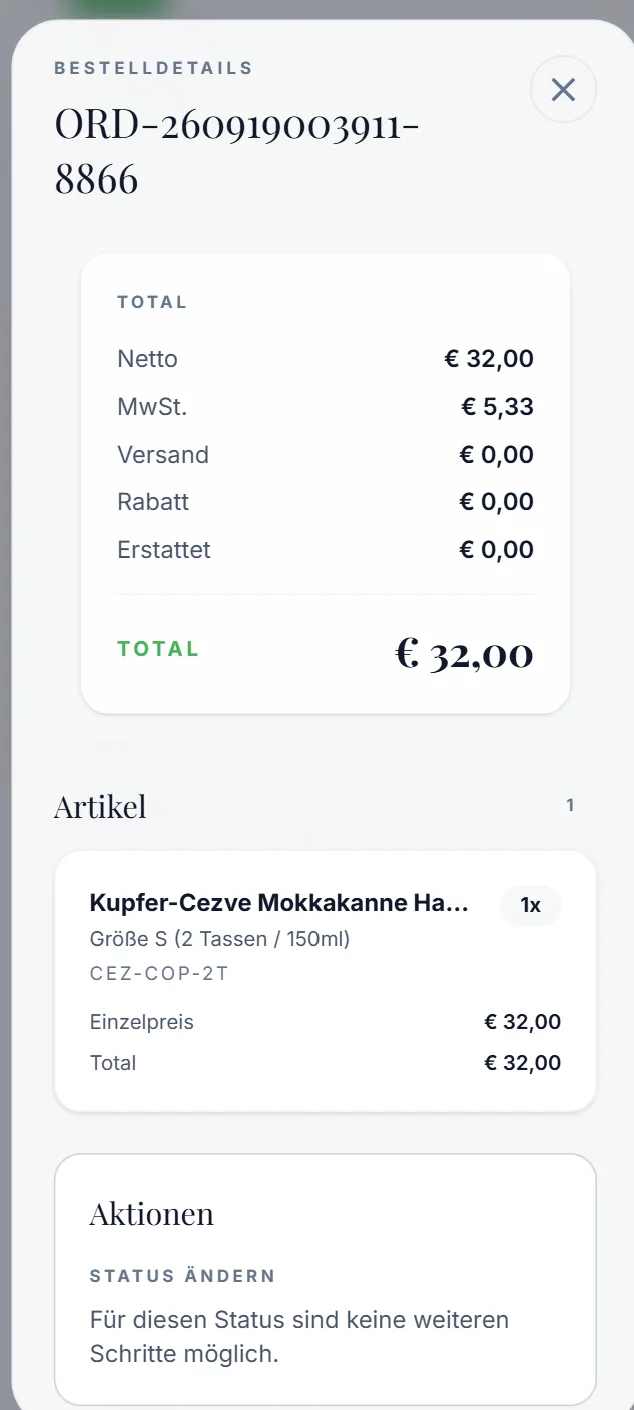Click the variant text Größe S (2 Tassen / 150ml)
The width and height of the screenshot is (634, 1410).
tap(220, 939)
